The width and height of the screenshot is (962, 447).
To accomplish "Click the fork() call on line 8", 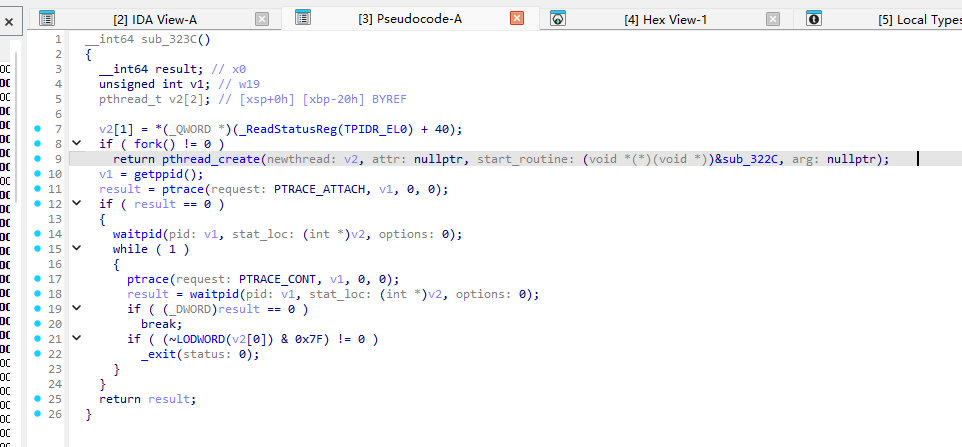I will coord(148,144).
